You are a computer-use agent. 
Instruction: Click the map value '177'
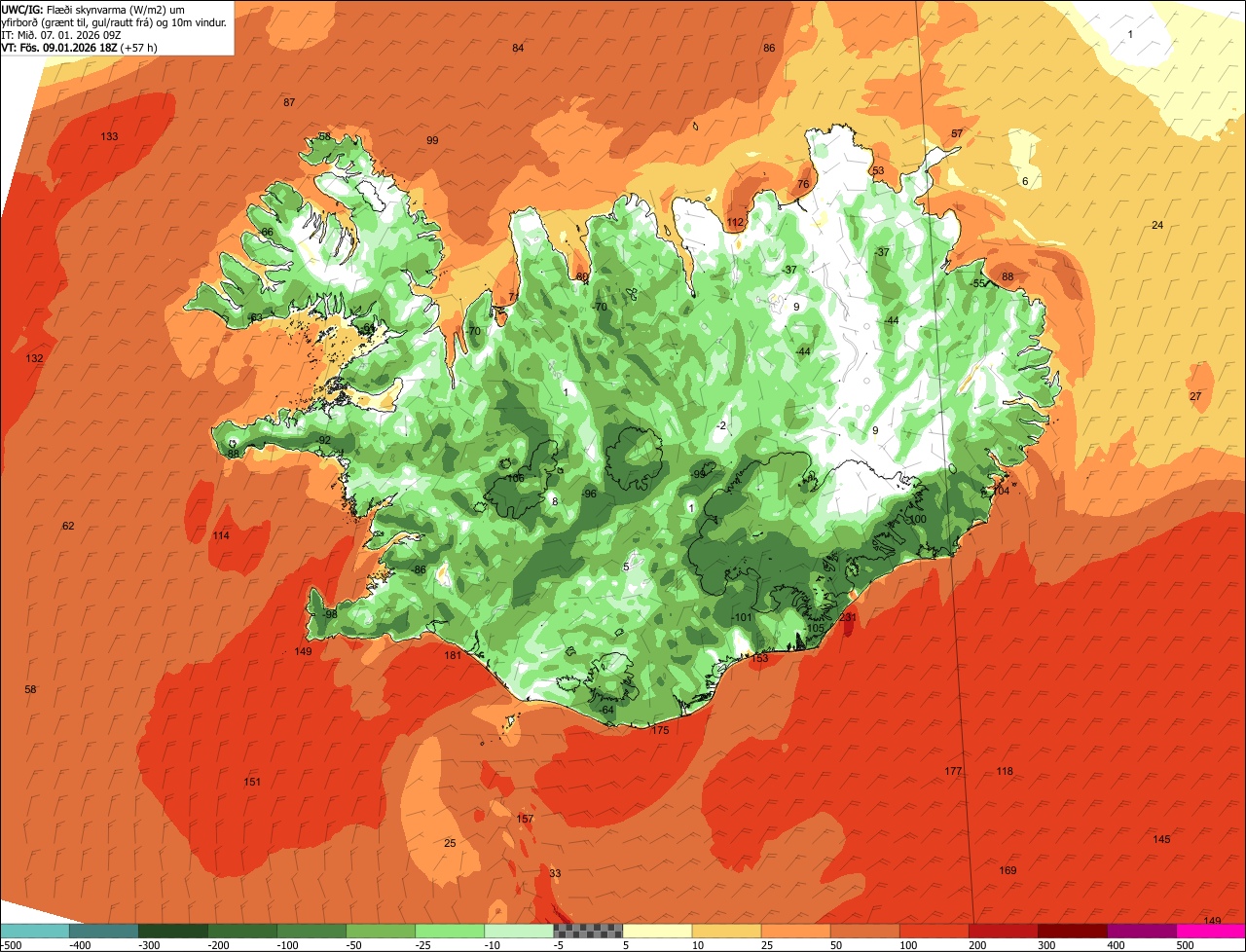click(953, 772)
